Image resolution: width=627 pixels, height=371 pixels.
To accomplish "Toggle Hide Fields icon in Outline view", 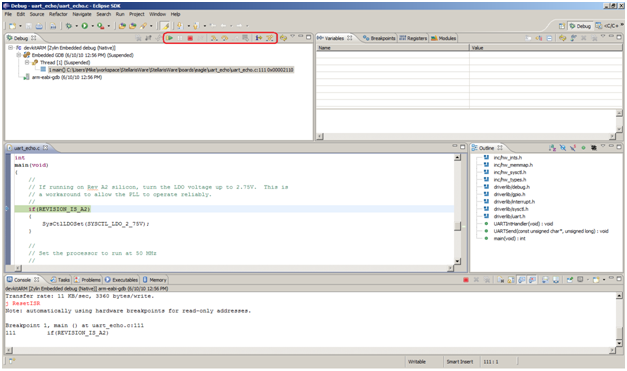I will [x=563, y=148].
